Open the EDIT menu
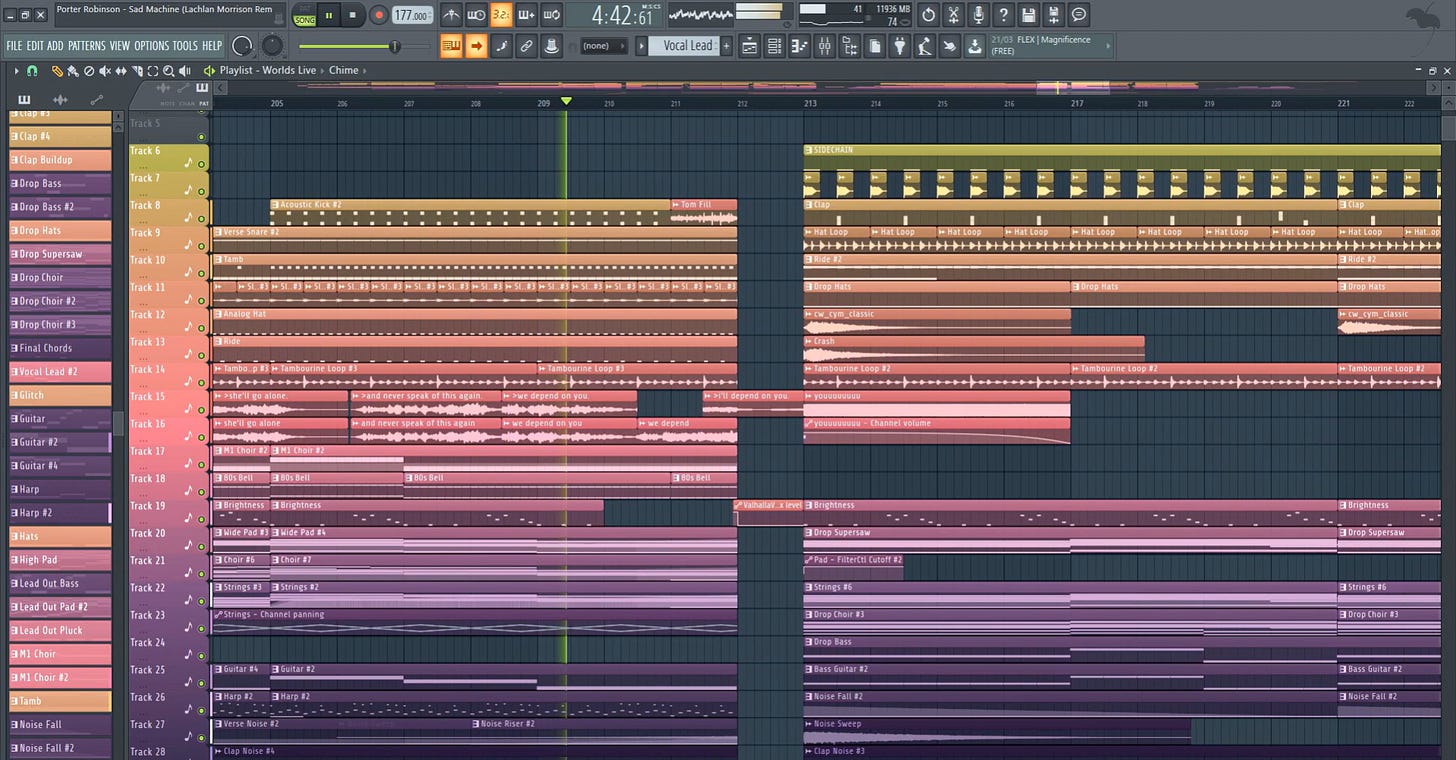 (35, 46)
